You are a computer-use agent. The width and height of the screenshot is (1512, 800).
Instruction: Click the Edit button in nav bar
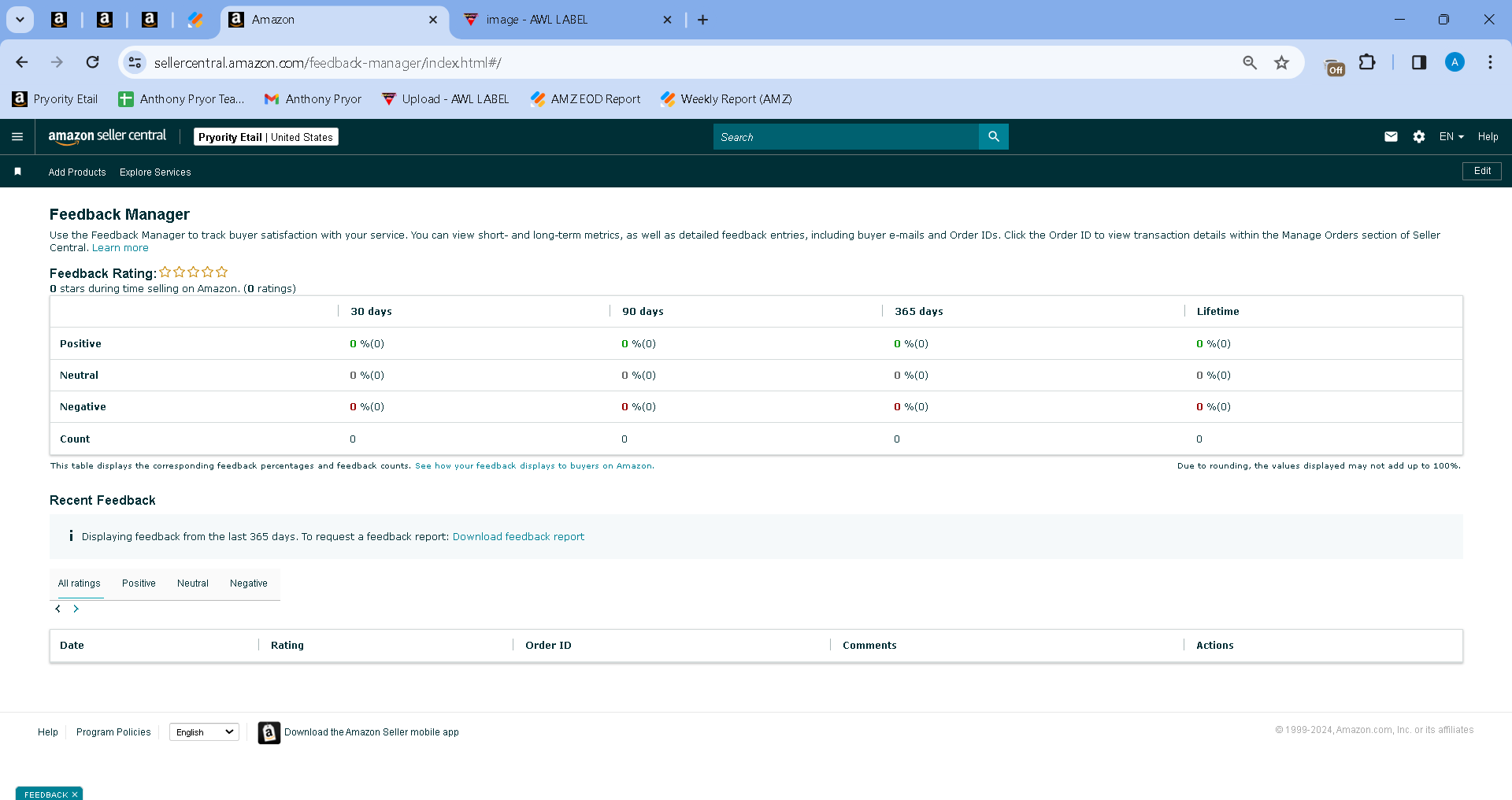(x=1482, y=171)
